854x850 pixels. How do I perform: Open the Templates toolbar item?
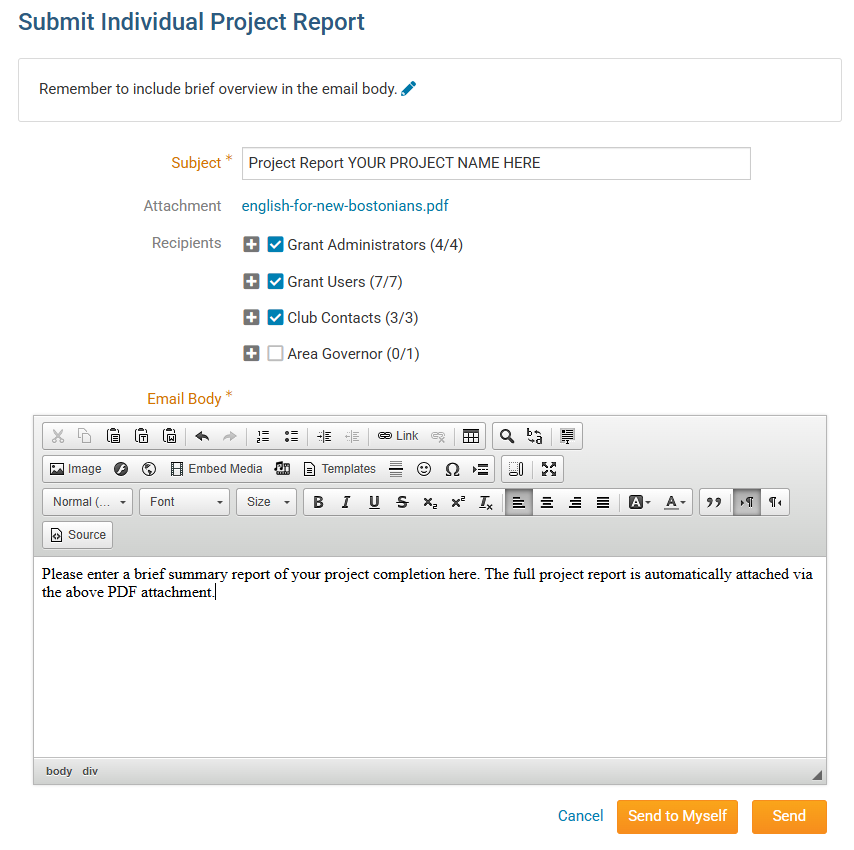(x=339, y=469)
